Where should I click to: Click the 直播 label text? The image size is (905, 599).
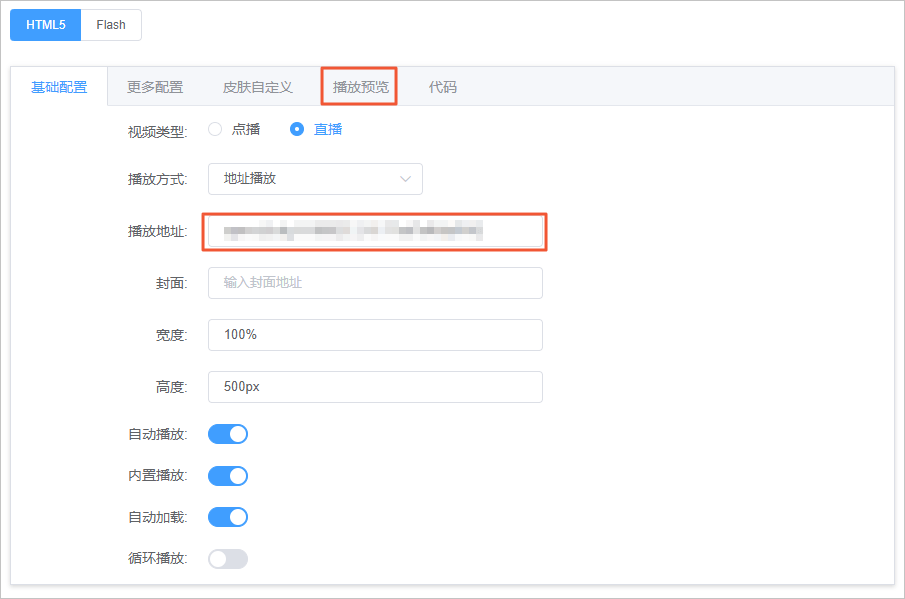pos(328,129)
